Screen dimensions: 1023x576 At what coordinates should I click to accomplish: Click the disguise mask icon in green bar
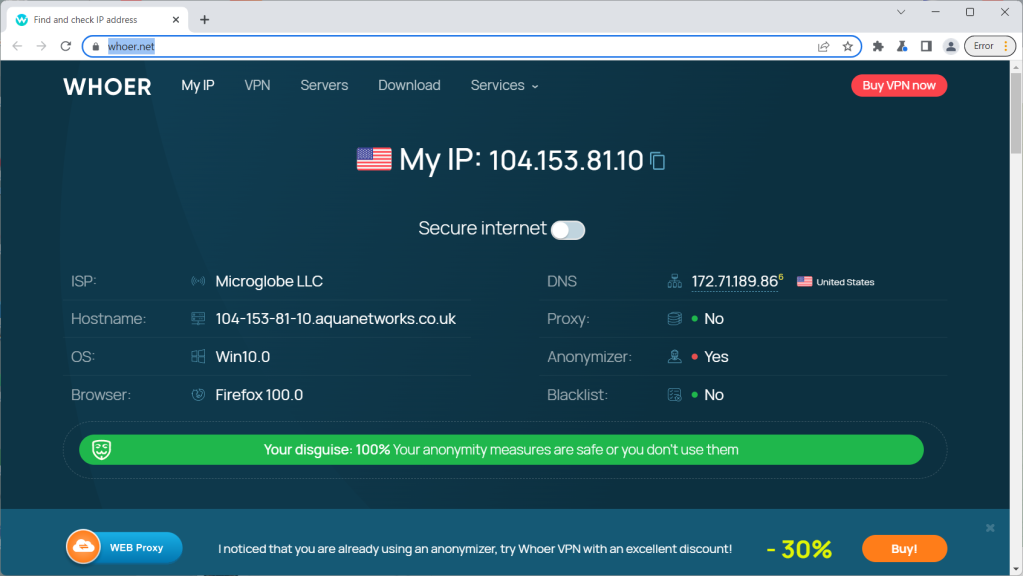coord(101,449)
